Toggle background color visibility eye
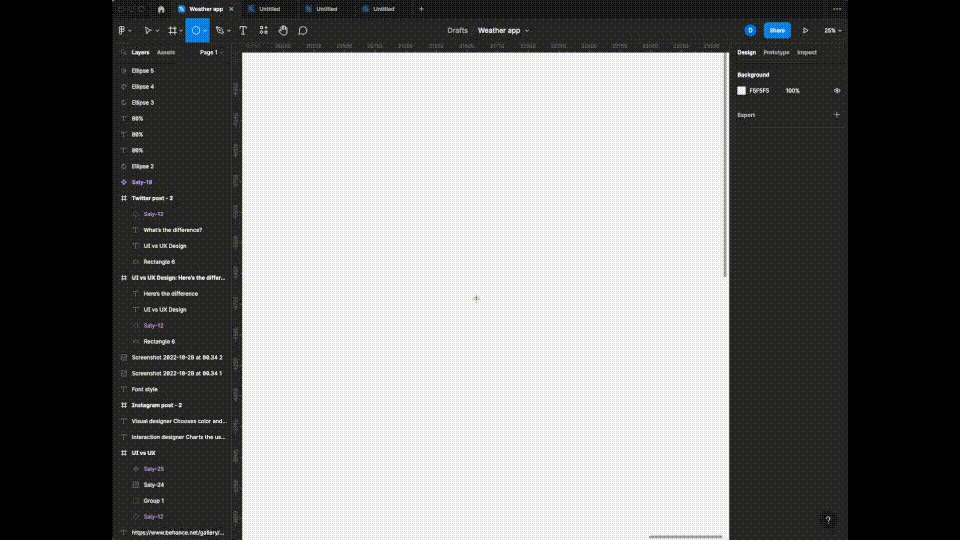 coord(837,91)
